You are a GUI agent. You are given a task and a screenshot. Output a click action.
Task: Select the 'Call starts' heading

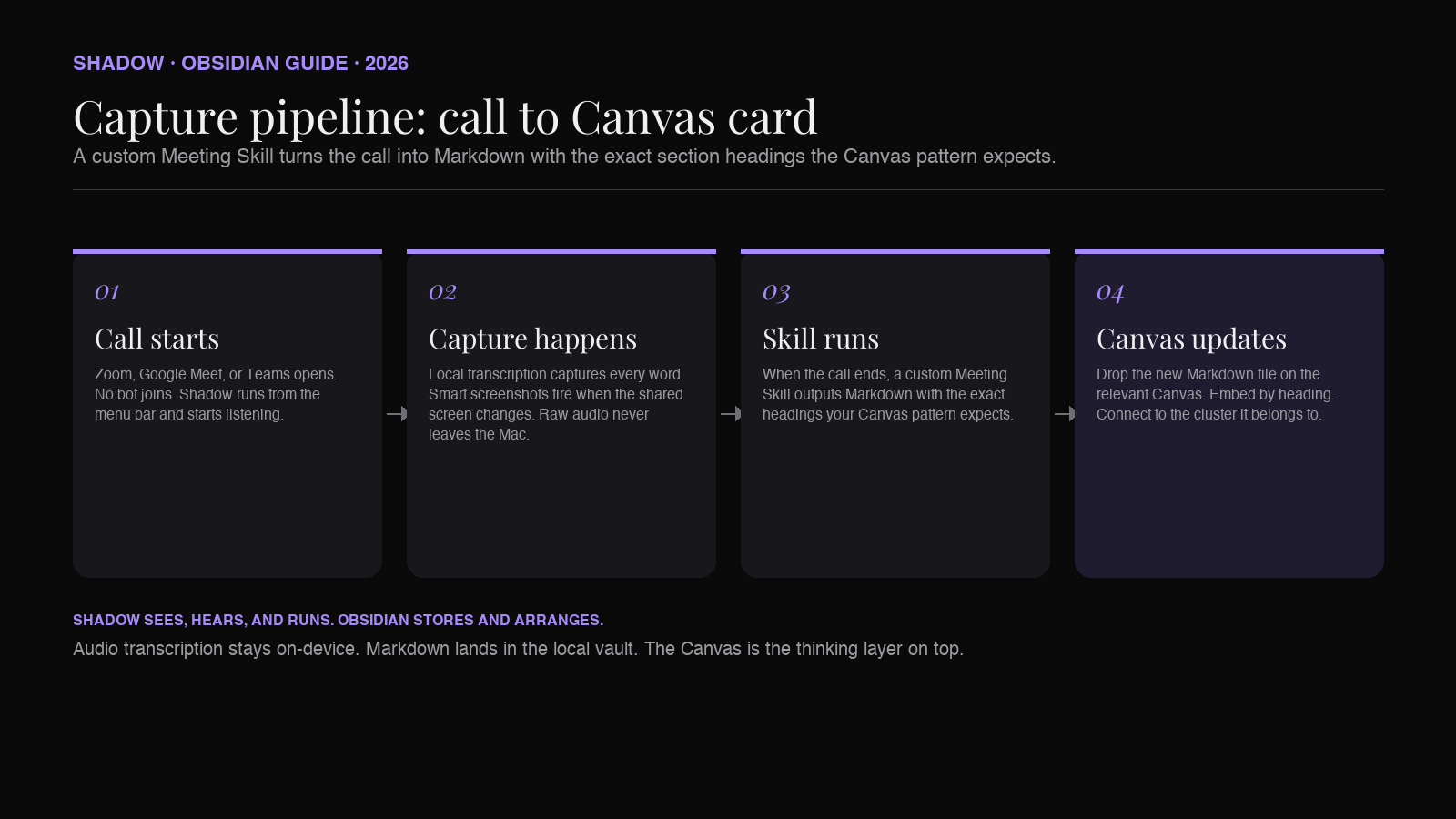[157, 339]
